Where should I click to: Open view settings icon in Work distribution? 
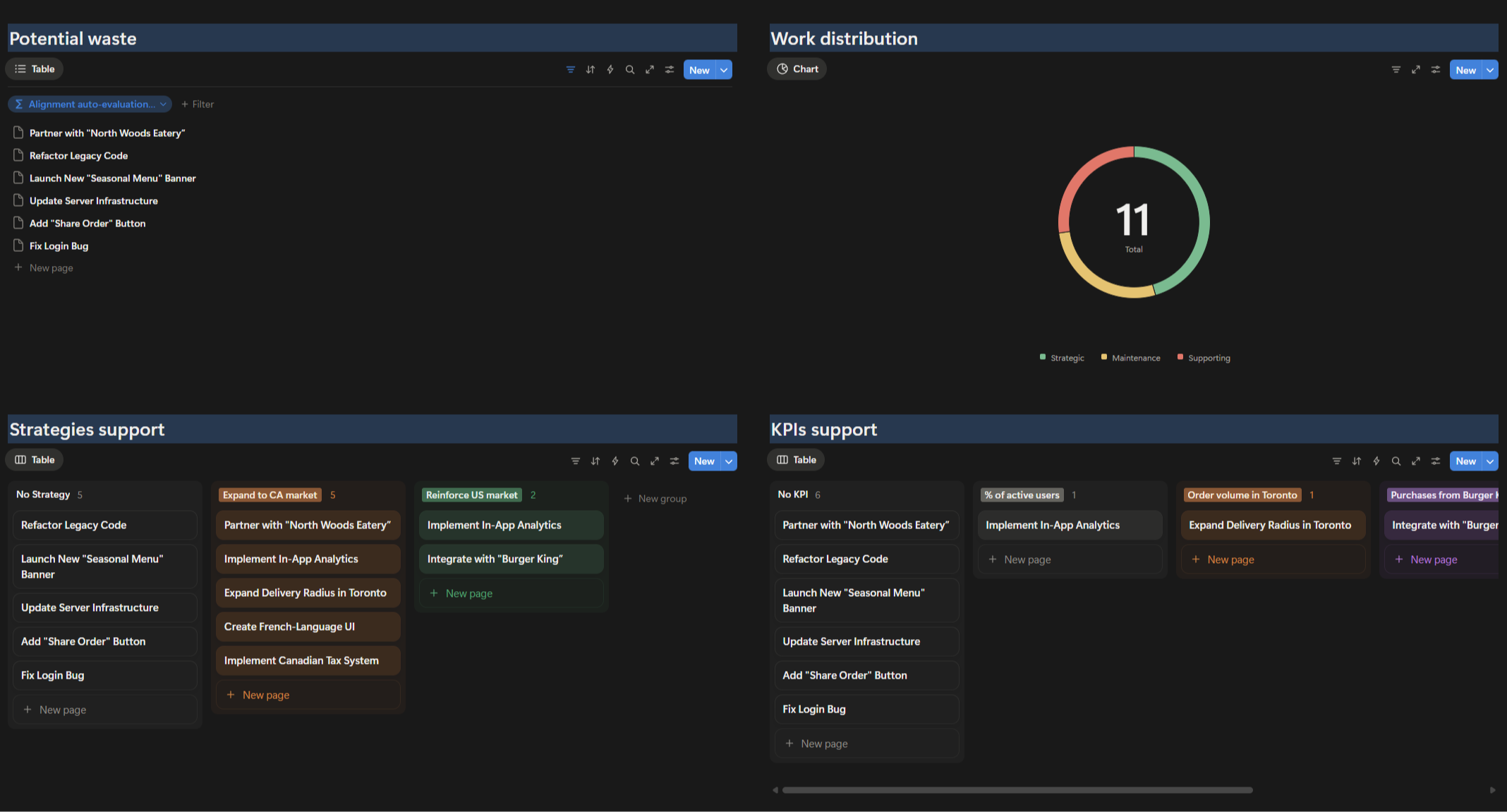pos(1435,70)
